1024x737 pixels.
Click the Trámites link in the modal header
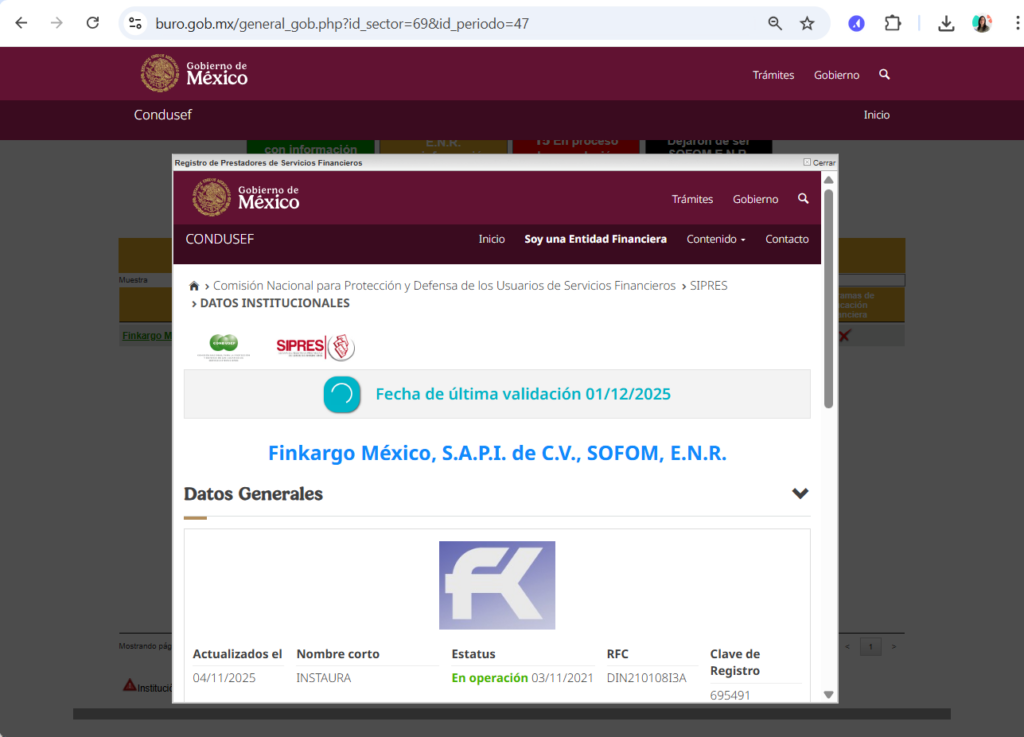[x=692, y=199]
